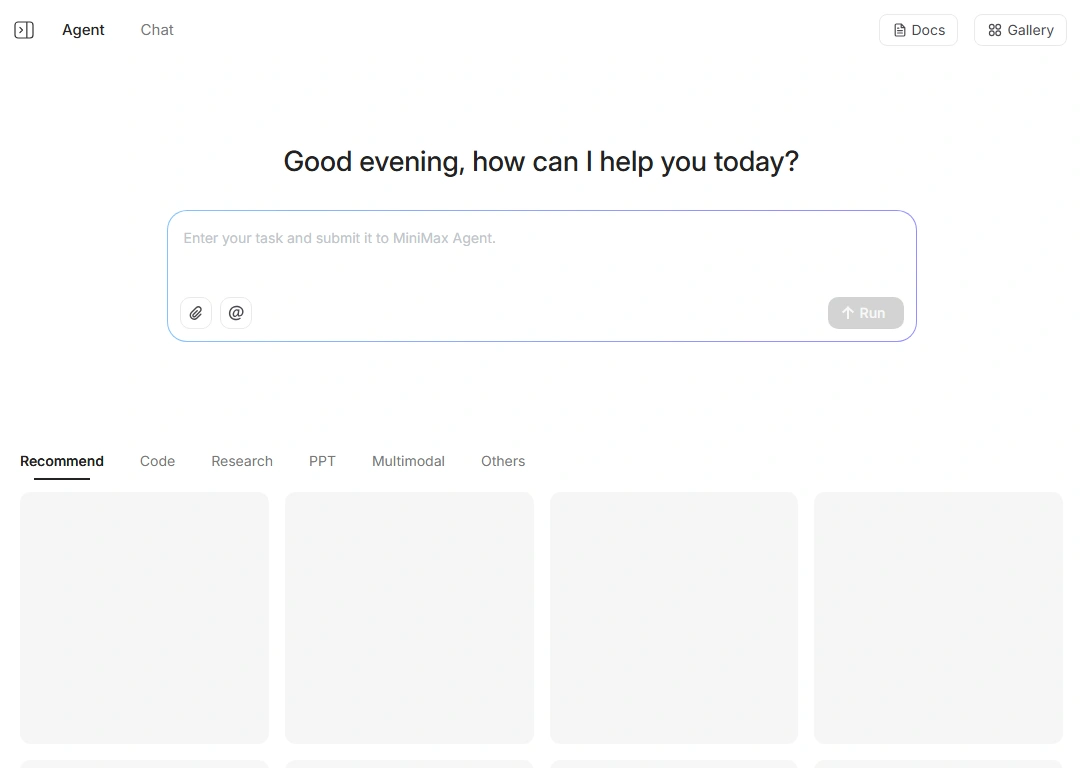Select the Multimodal category tab

tap(408, 461)
